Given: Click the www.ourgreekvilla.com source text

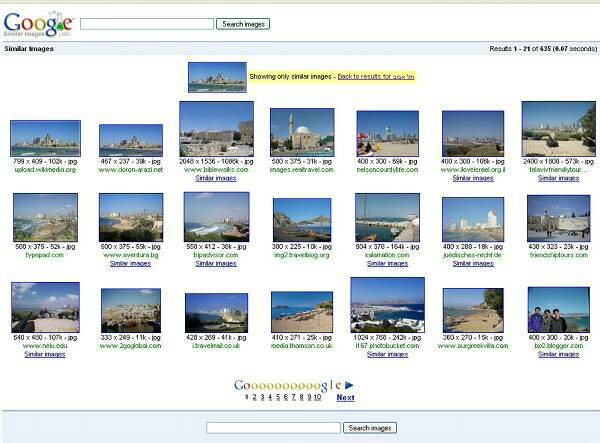Looking at the screenshot, I should point(473,346).
